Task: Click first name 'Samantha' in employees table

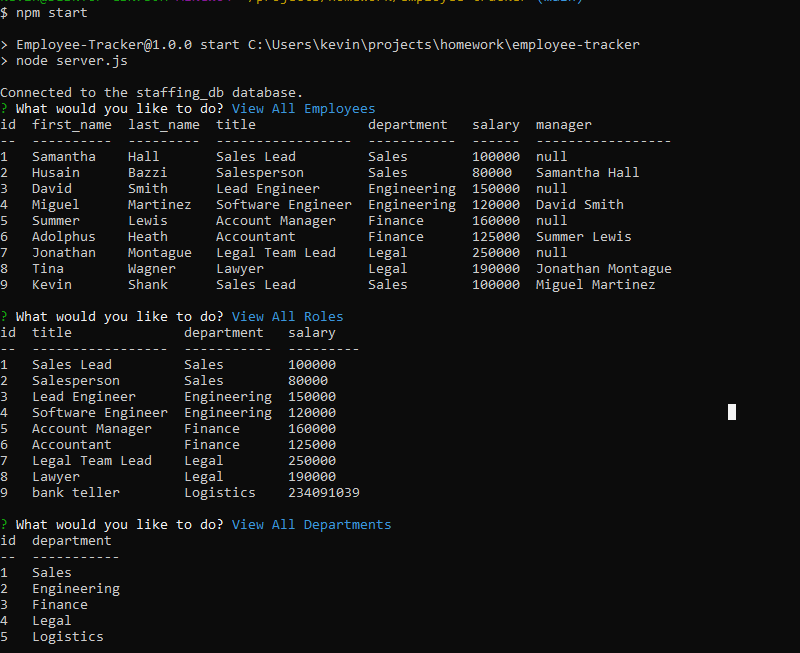Action: pyautogui.click(x=64, y=157)
